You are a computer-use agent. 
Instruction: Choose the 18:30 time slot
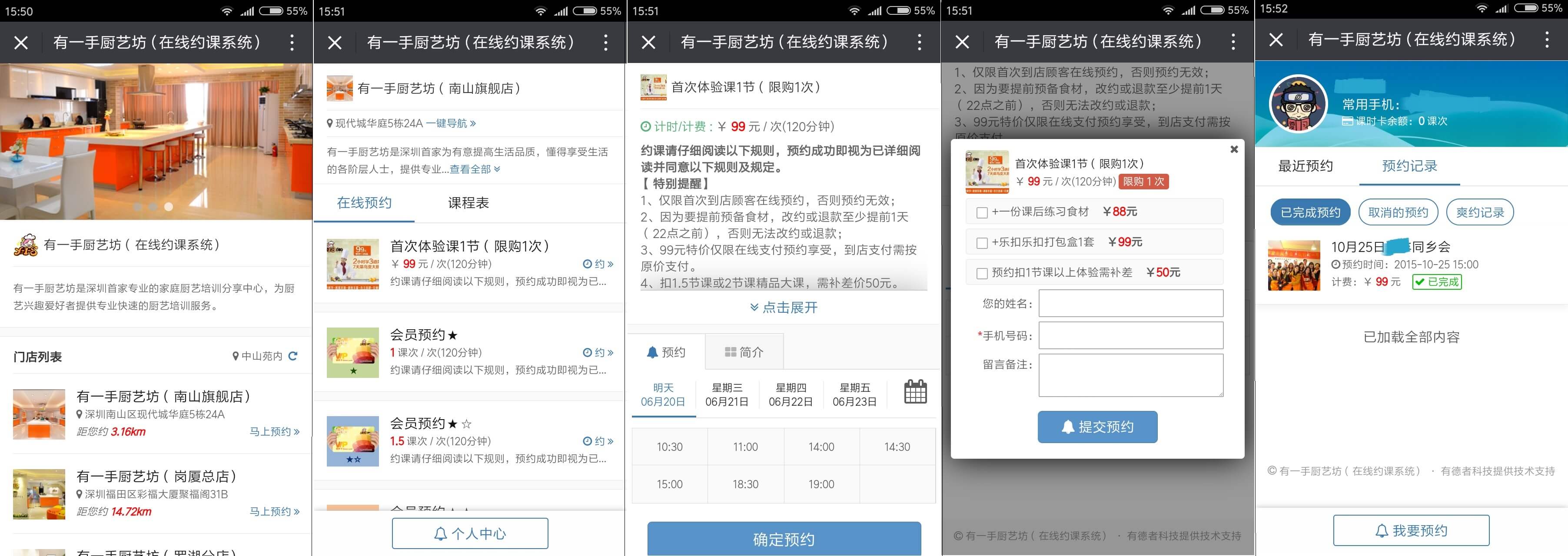coord(746,484)
